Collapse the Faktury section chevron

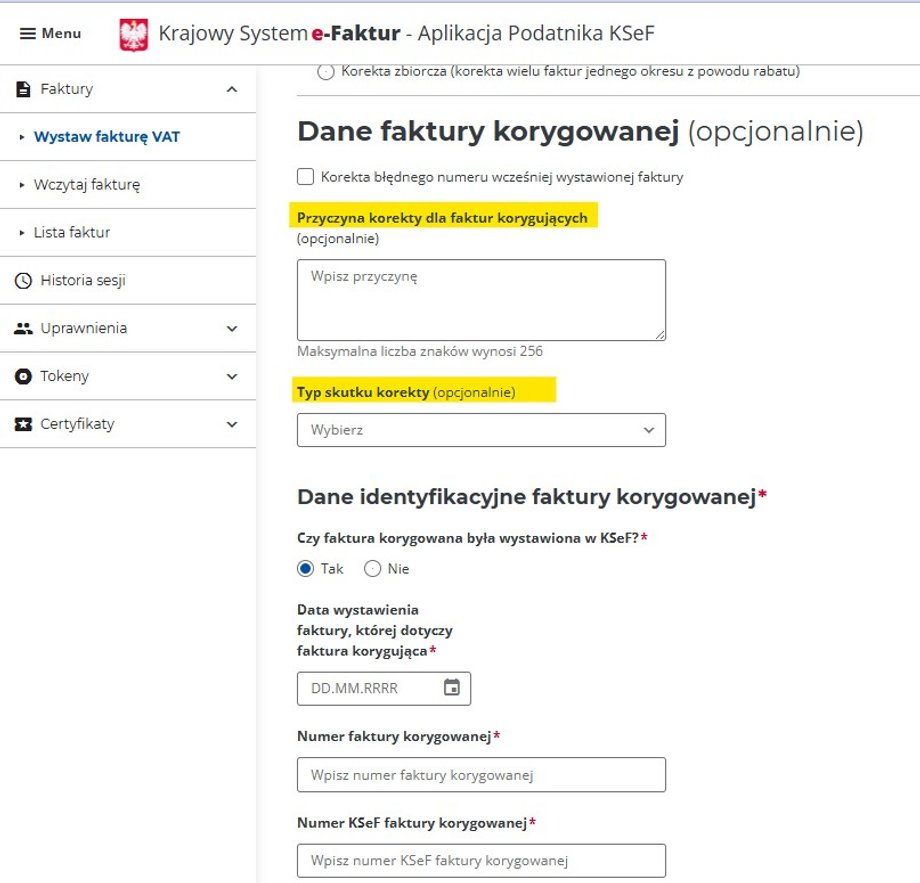[232, 90]
